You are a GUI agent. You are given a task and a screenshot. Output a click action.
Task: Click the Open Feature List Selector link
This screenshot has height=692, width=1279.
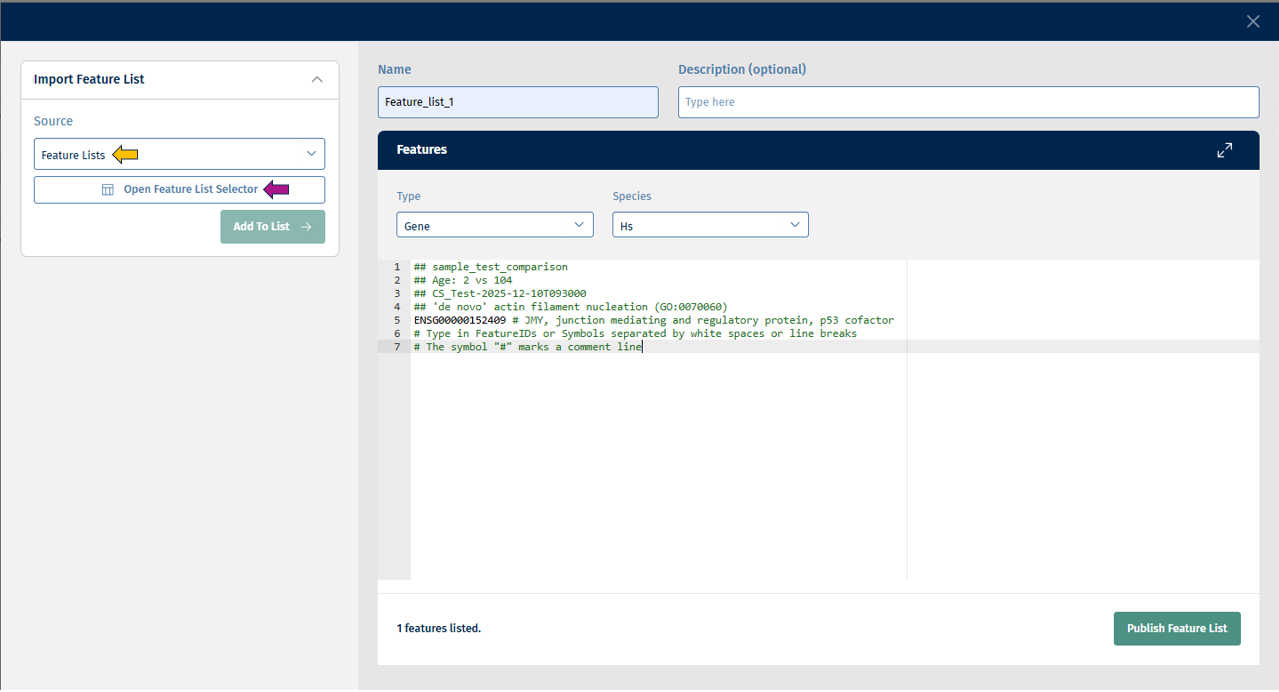pyautogui.click(x=189, y=189)
